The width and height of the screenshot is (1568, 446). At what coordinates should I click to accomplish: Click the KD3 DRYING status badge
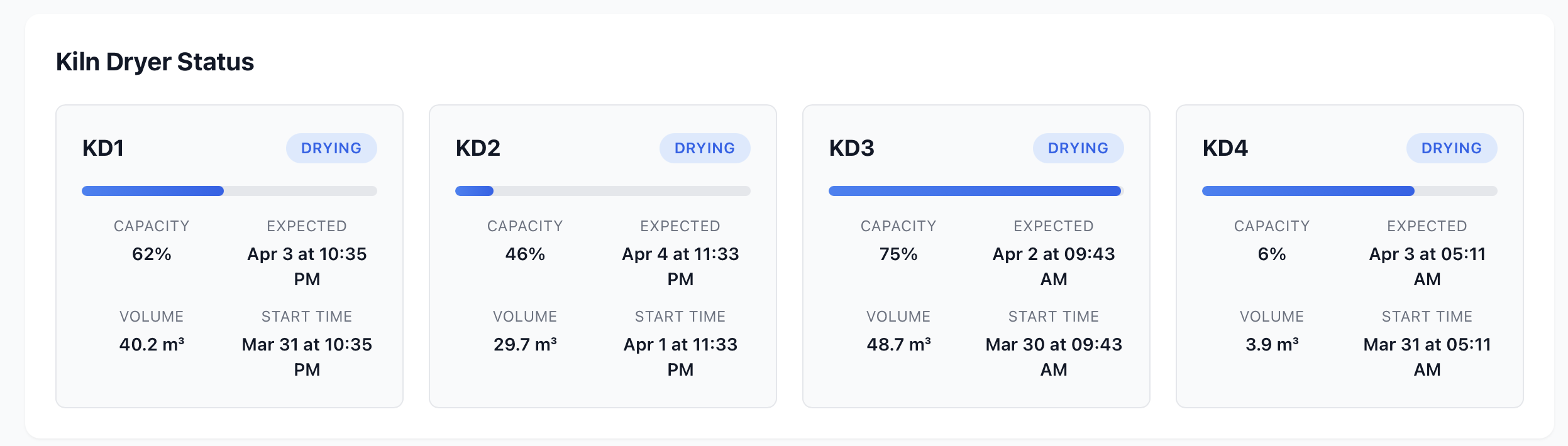point(1078,148)
